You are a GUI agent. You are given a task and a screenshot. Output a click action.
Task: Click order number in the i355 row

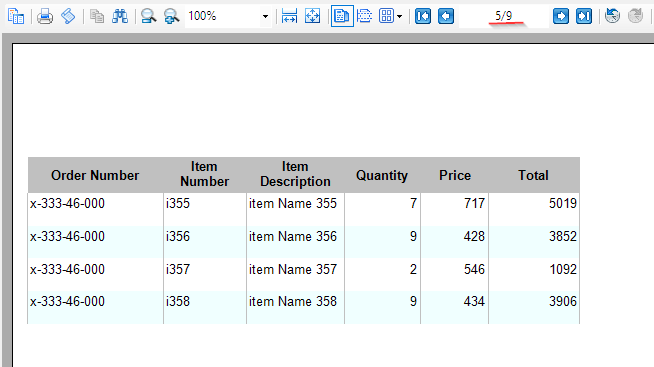click(96, 209)
